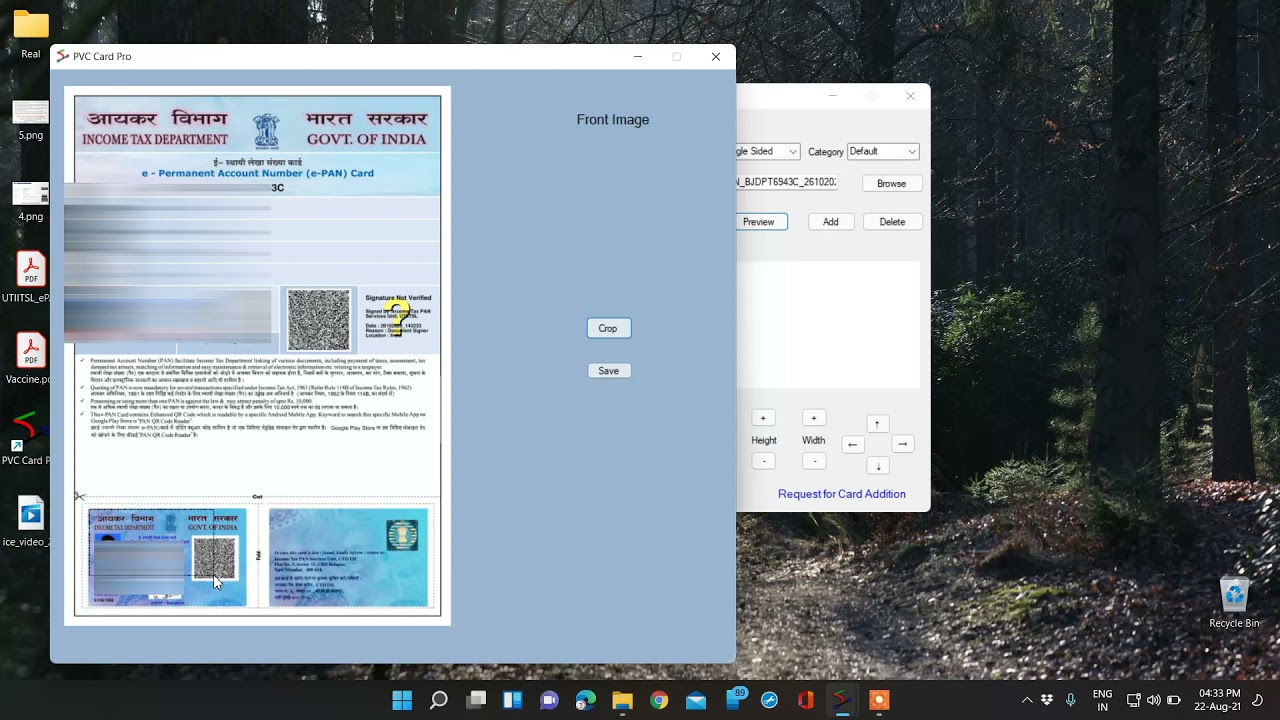Click the Dropbox tray icon
Viewport: 1280px width, 720px height.
[x=1047, y=700]
